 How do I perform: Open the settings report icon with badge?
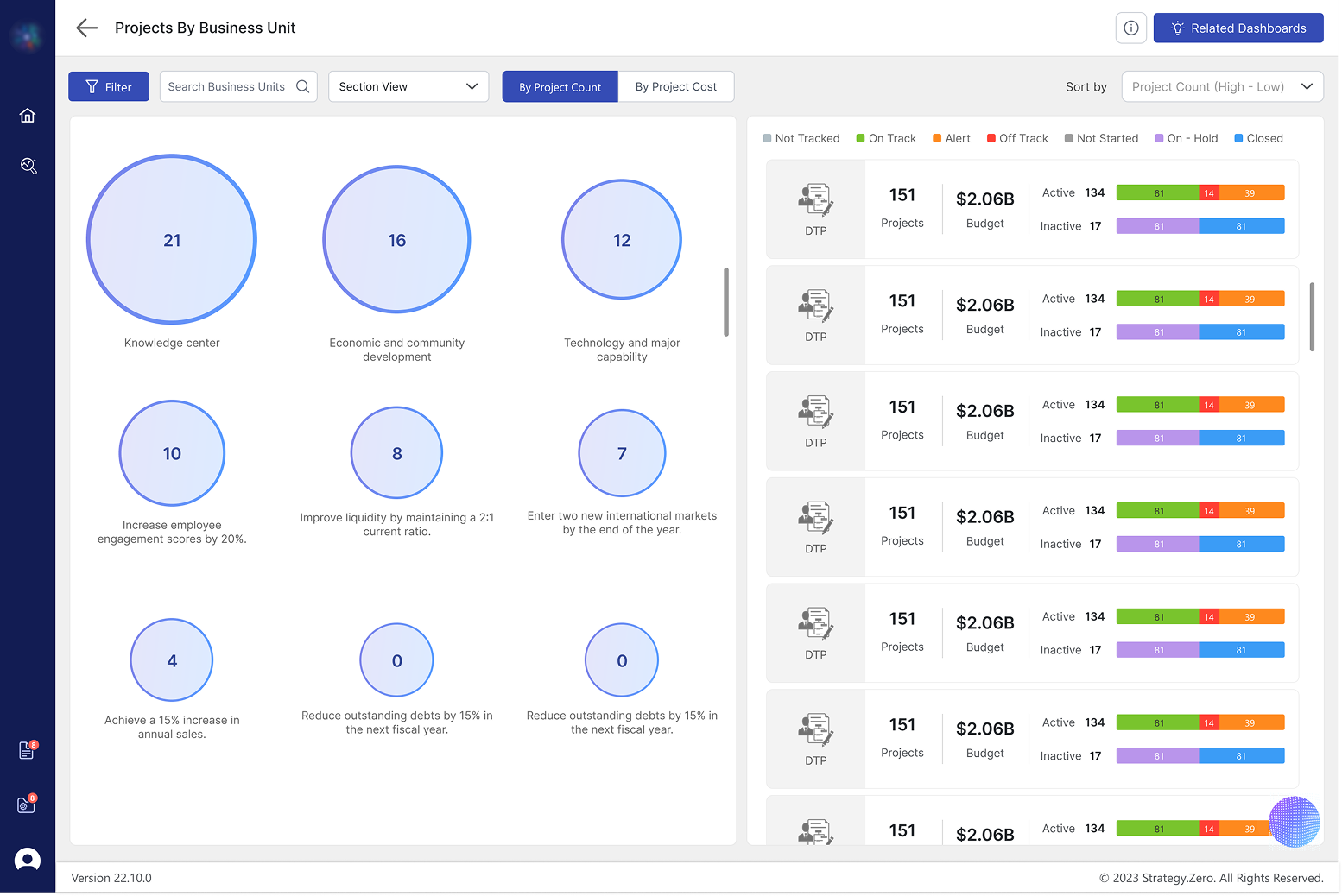click(x=27, y=805)
